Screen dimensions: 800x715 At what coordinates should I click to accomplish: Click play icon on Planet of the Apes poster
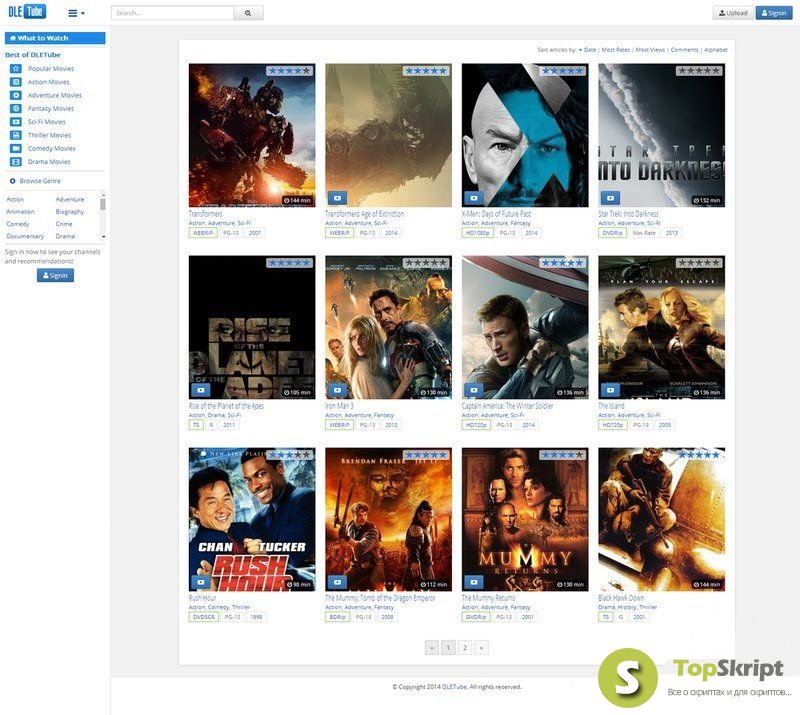201,390
